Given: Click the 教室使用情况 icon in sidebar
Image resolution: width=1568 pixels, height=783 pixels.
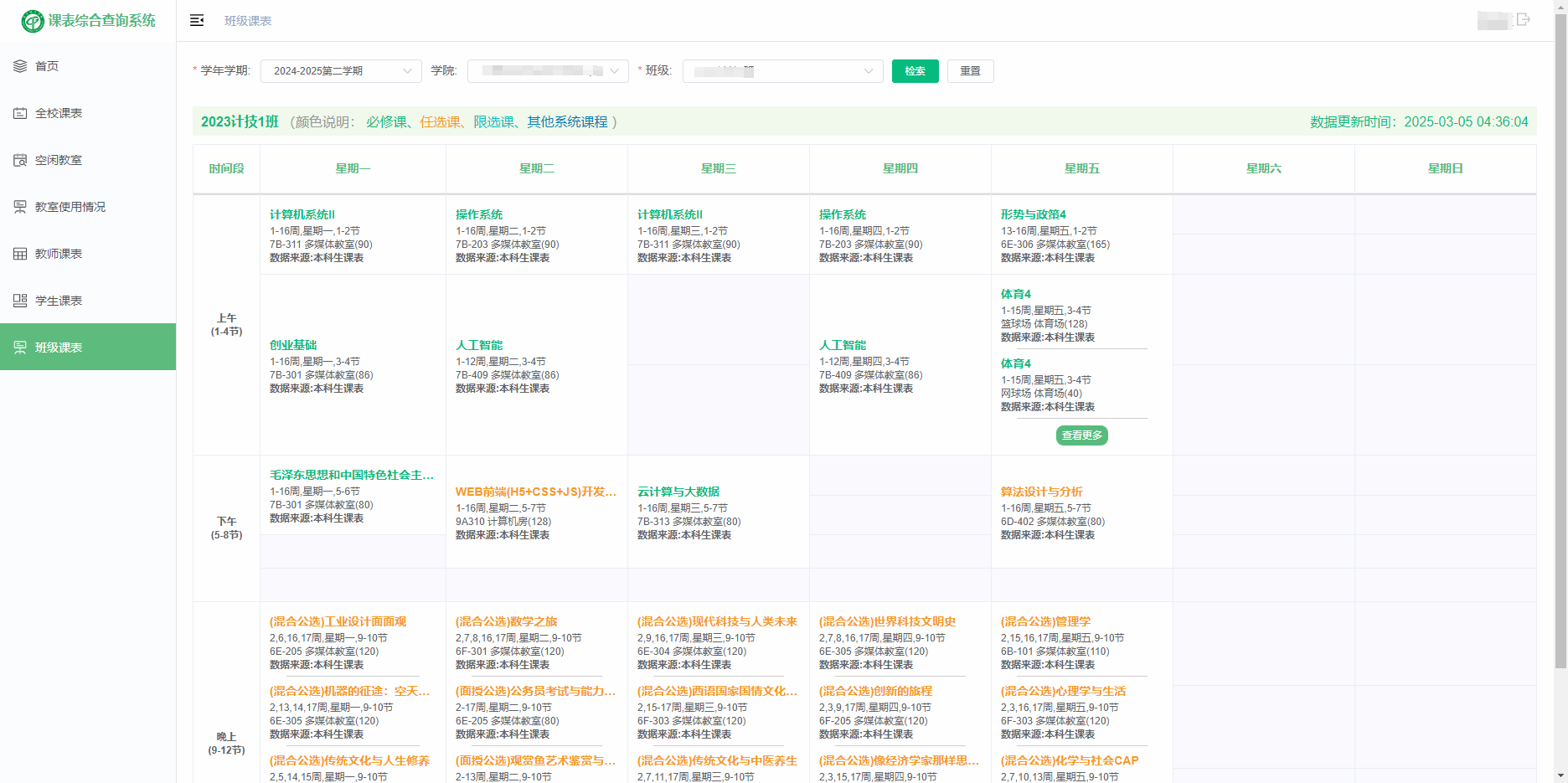Looking at the screenshot, I should coord(20,207).
